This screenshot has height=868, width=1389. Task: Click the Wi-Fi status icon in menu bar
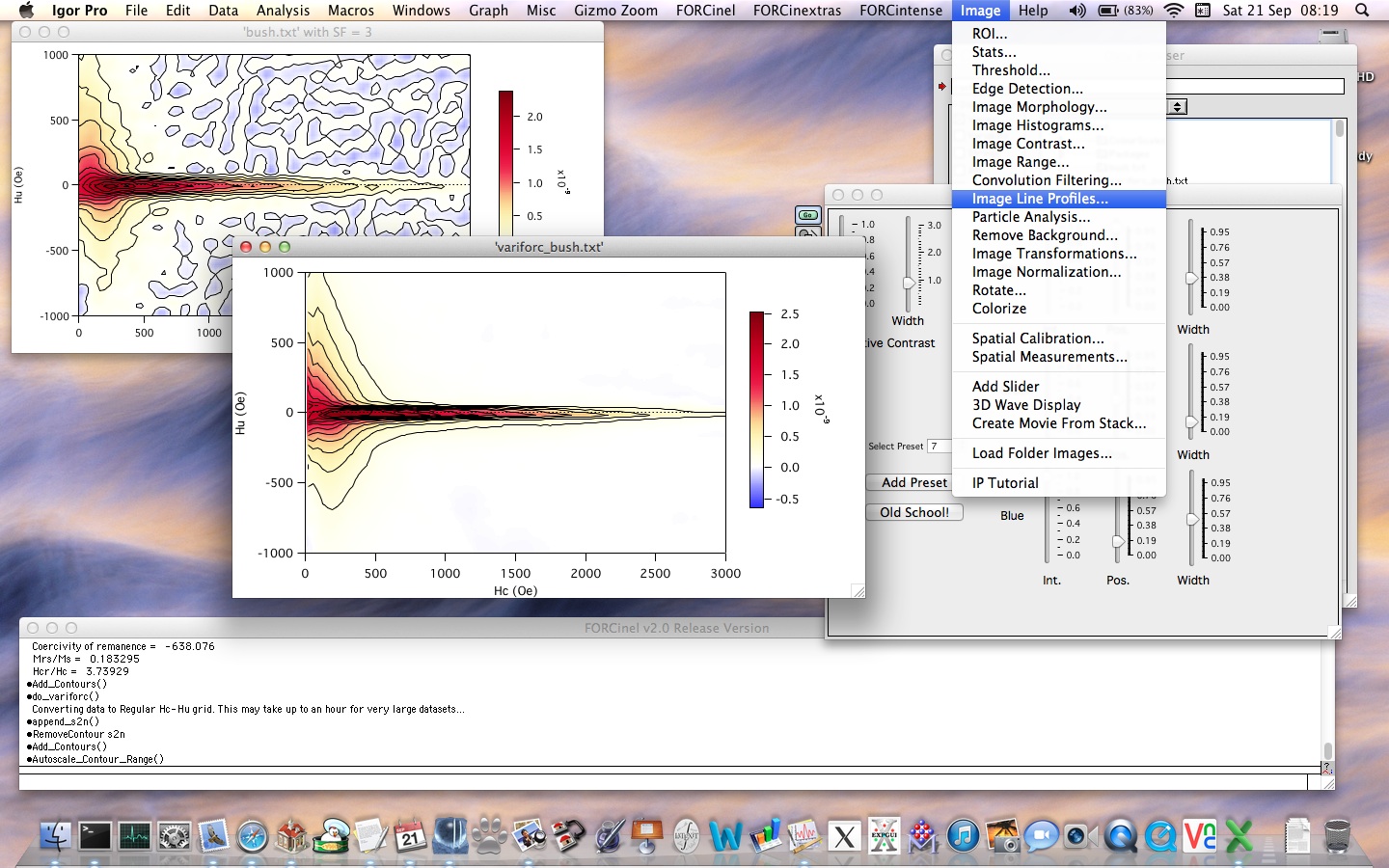pyautogui.click(x=1174, y=11)
